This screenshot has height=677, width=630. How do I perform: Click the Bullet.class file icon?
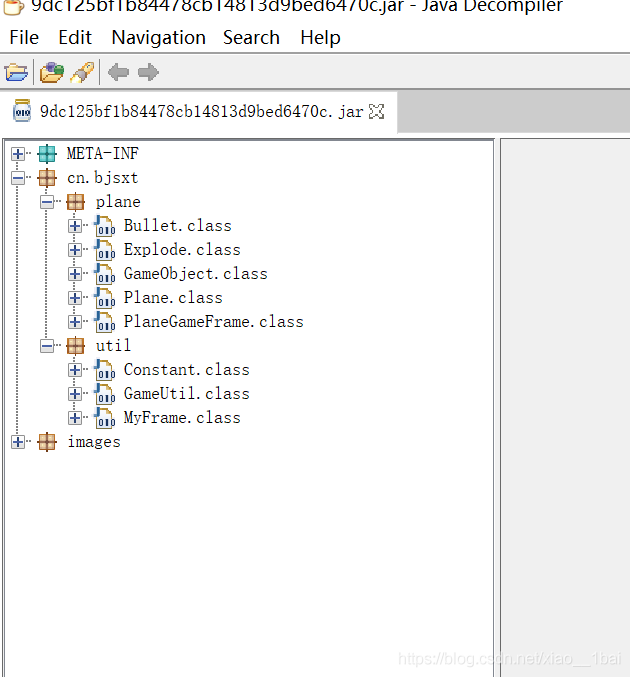coord(105,226)
